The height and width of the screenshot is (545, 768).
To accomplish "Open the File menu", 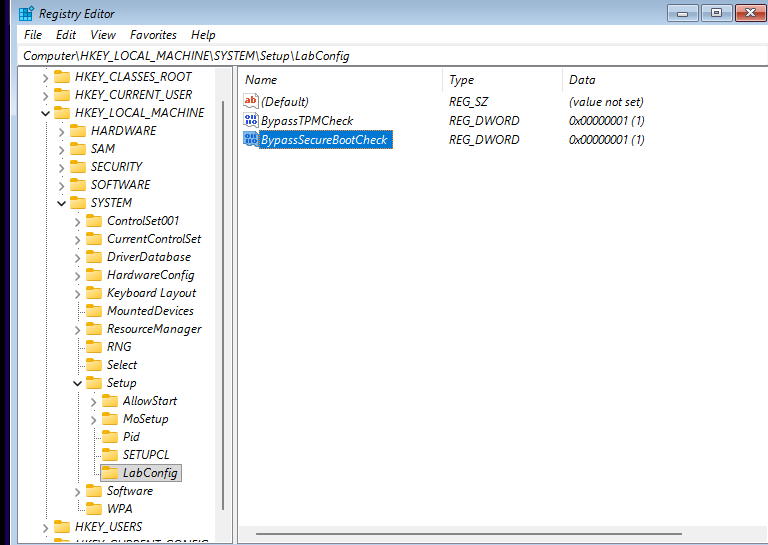I will [33, 35].
